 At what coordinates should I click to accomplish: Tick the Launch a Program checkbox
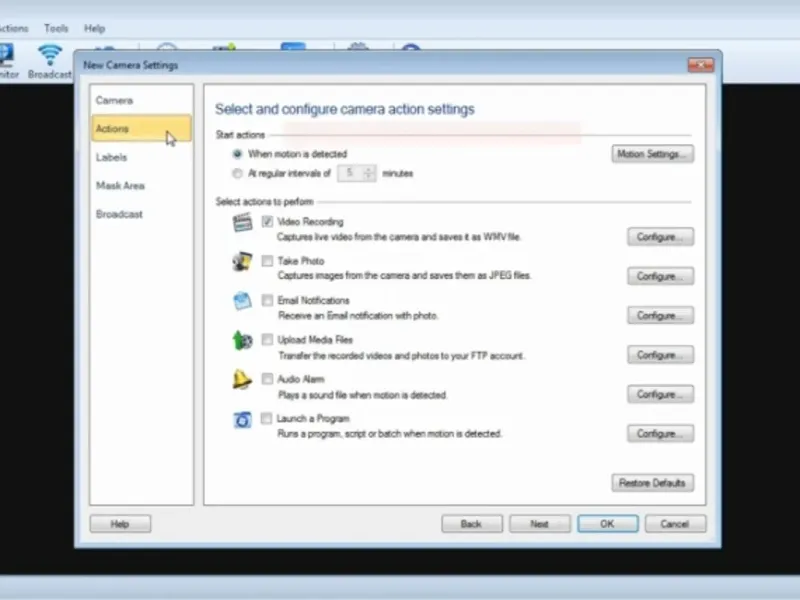pyautogui.click(x=266, y=418)
